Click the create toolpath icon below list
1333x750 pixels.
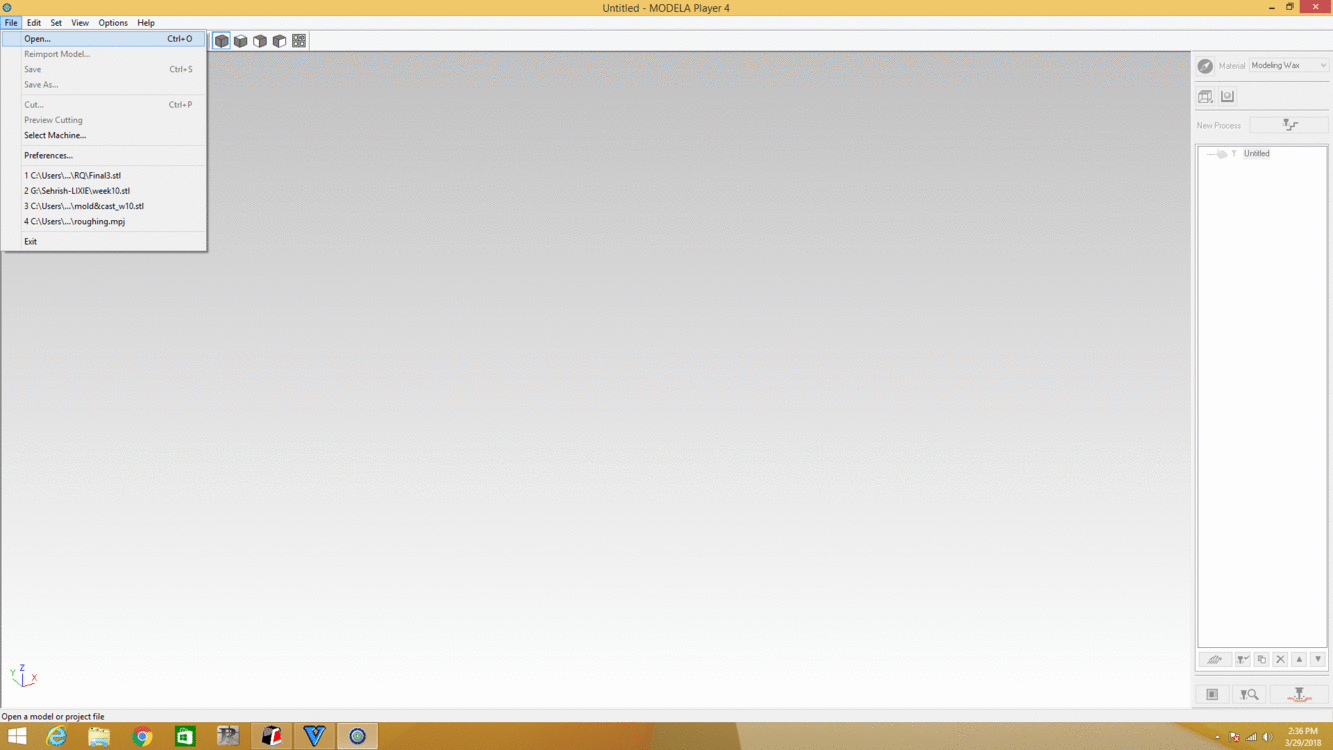click(1215, 660)
